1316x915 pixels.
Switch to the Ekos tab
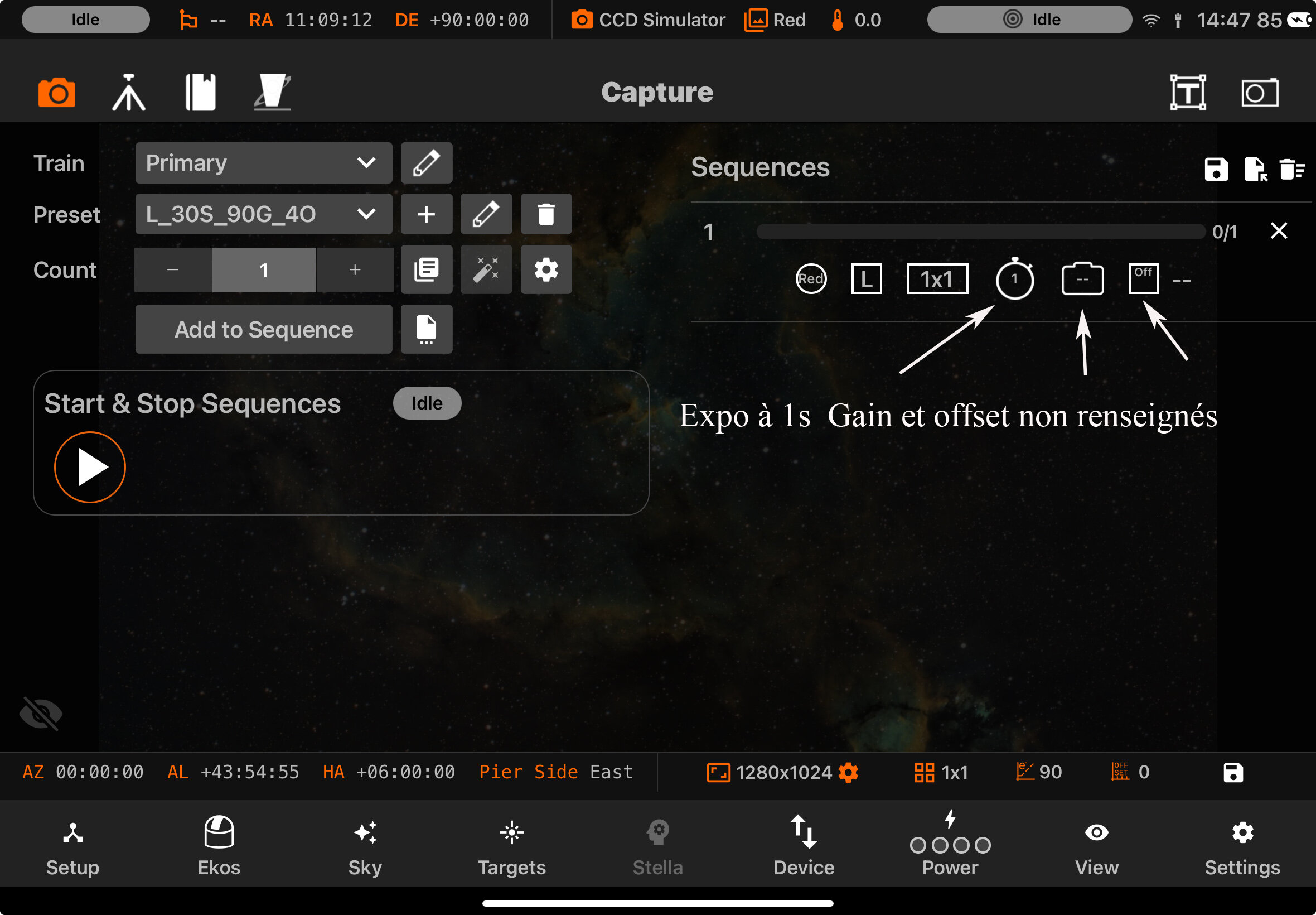coord(219,845)
